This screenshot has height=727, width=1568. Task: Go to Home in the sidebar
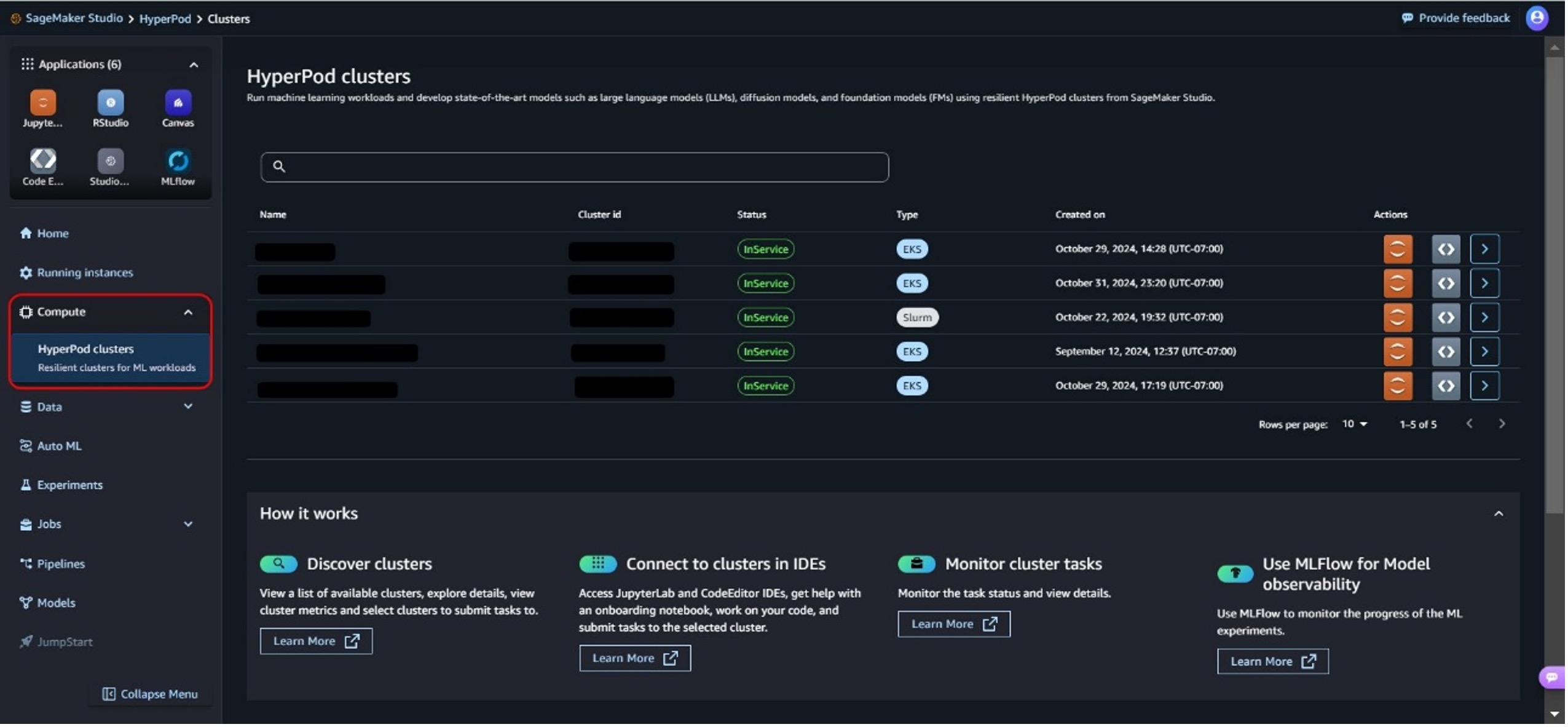click(x=44, y=234)
